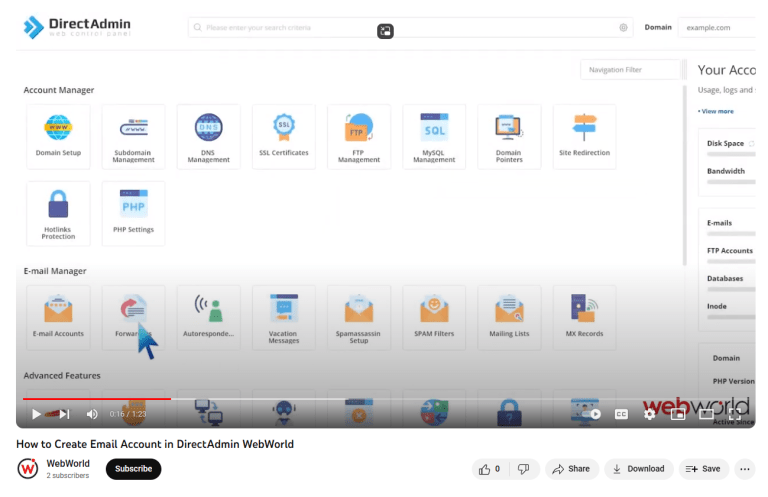Open MySQL Management
Viewport: 768px width, 497px height.
point(434,137)
